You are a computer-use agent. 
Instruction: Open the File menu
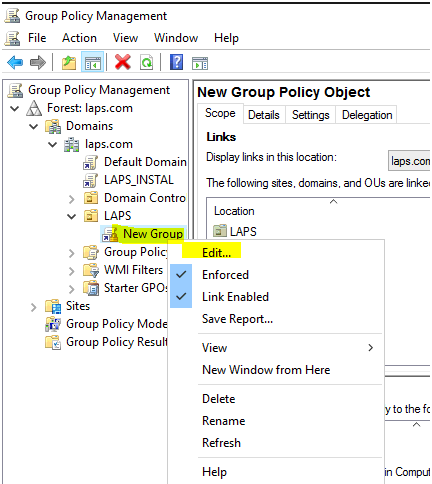[x=37, y=38]
